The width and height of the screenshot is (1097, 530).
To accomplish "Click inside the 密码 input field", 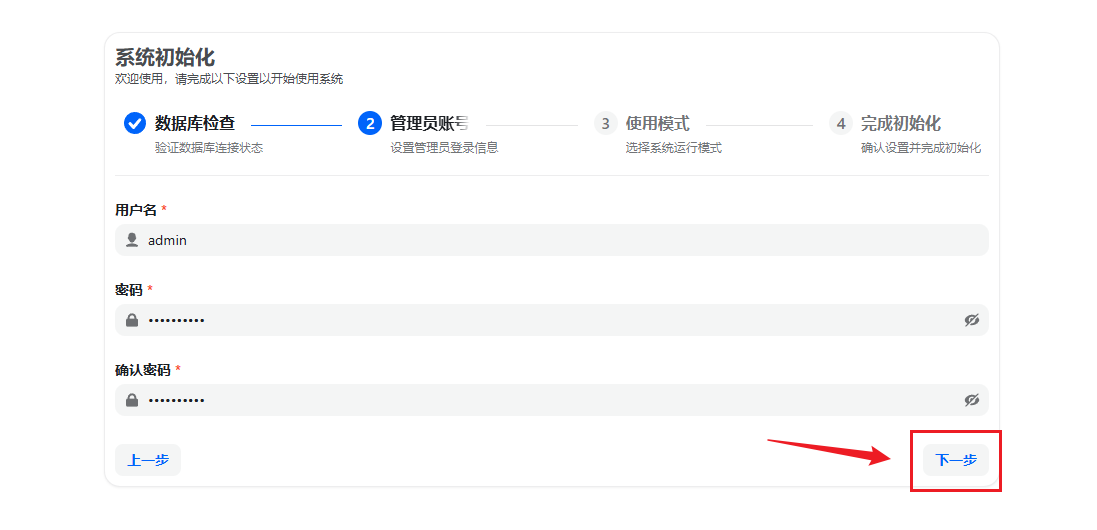I will click(550, 320).
